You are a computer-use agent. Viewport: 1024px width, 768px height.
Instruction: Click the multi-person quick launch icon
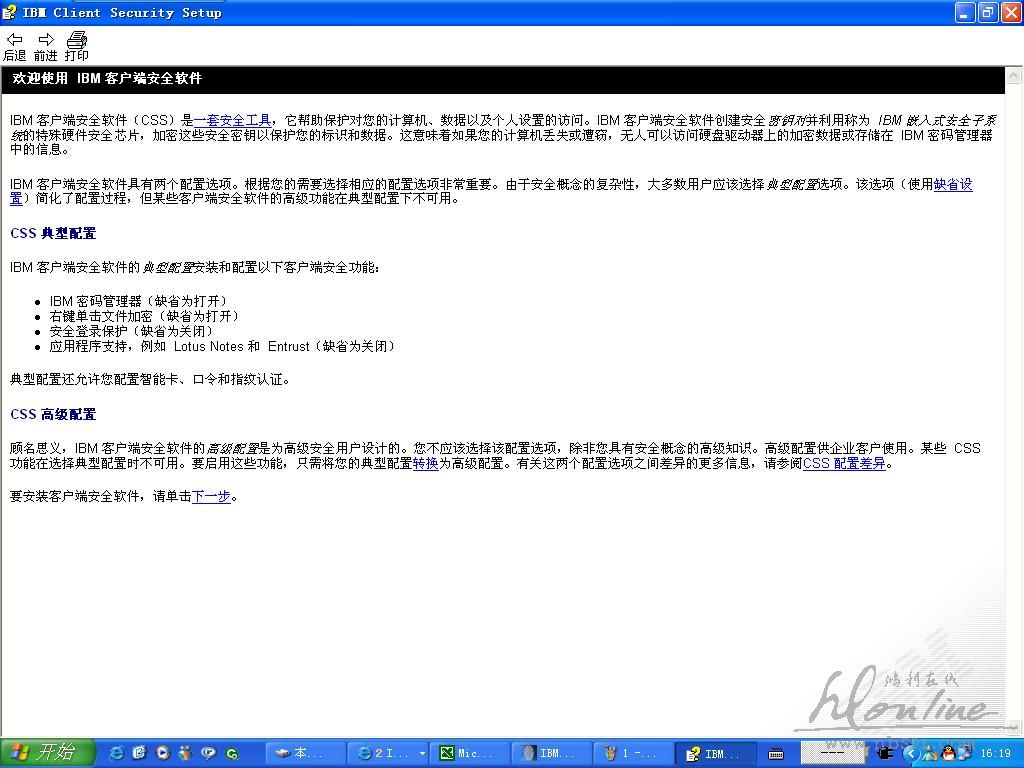coord(185,753)
